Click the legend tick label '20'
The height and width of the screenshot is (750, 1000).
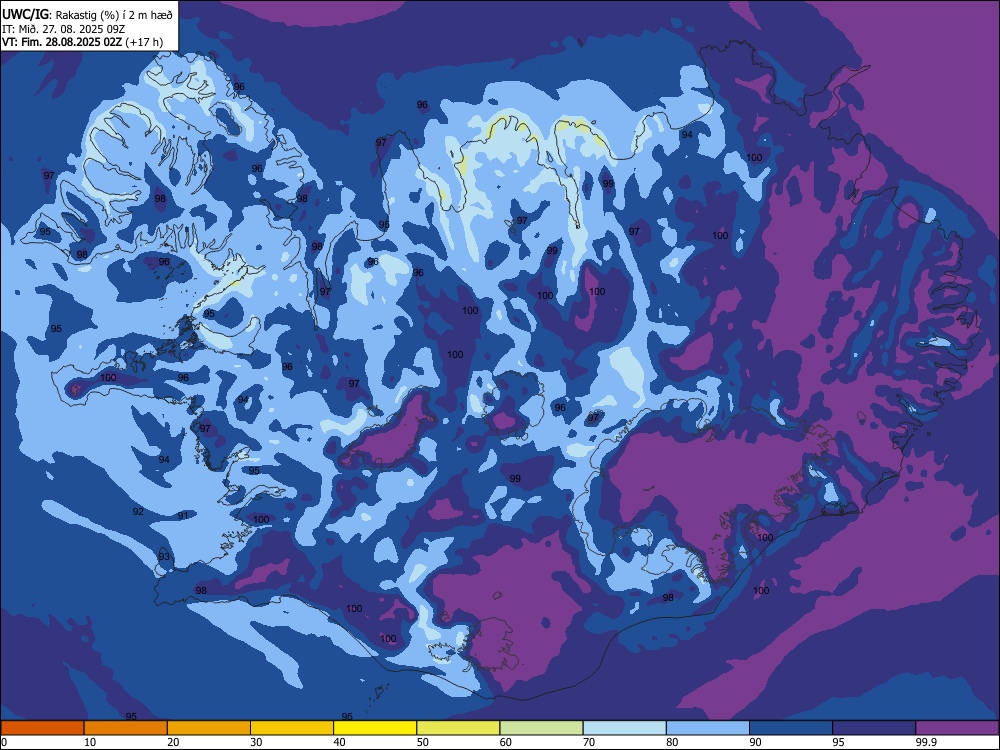click(173, 742)
